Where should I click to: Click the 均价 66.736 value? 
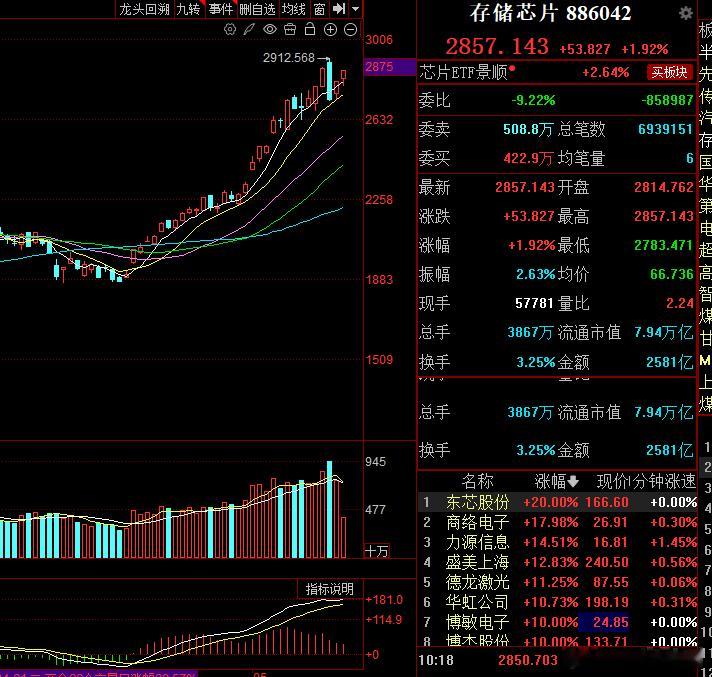click(672, 274)
